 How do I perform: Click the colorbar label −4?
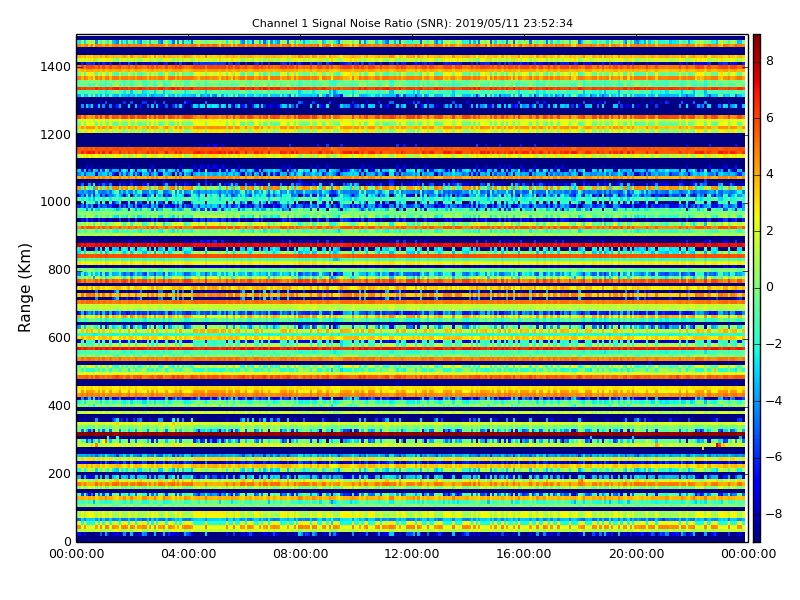tap(774, 401)
